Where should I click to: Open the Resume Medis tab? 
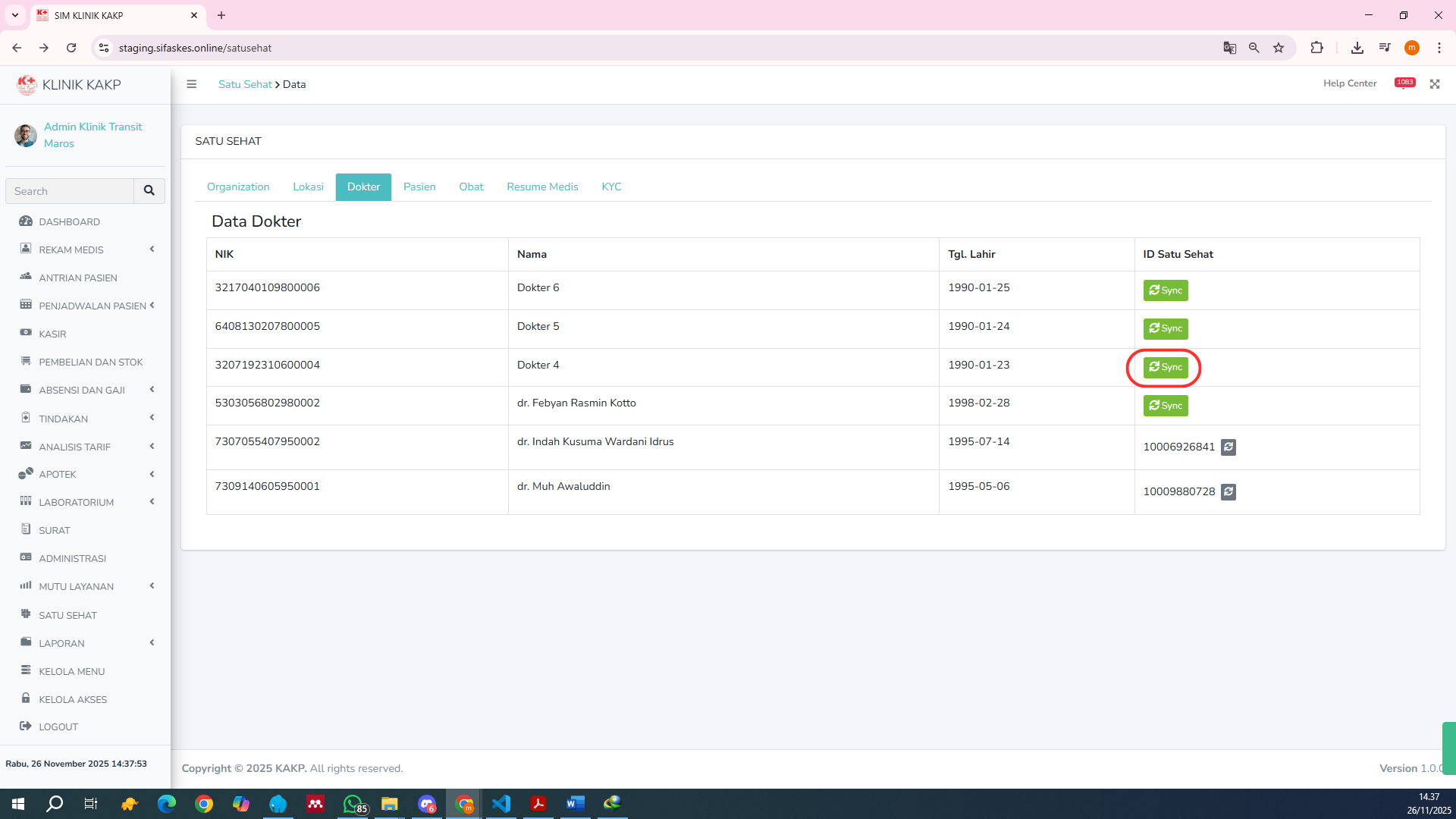[x=542, y=187]
